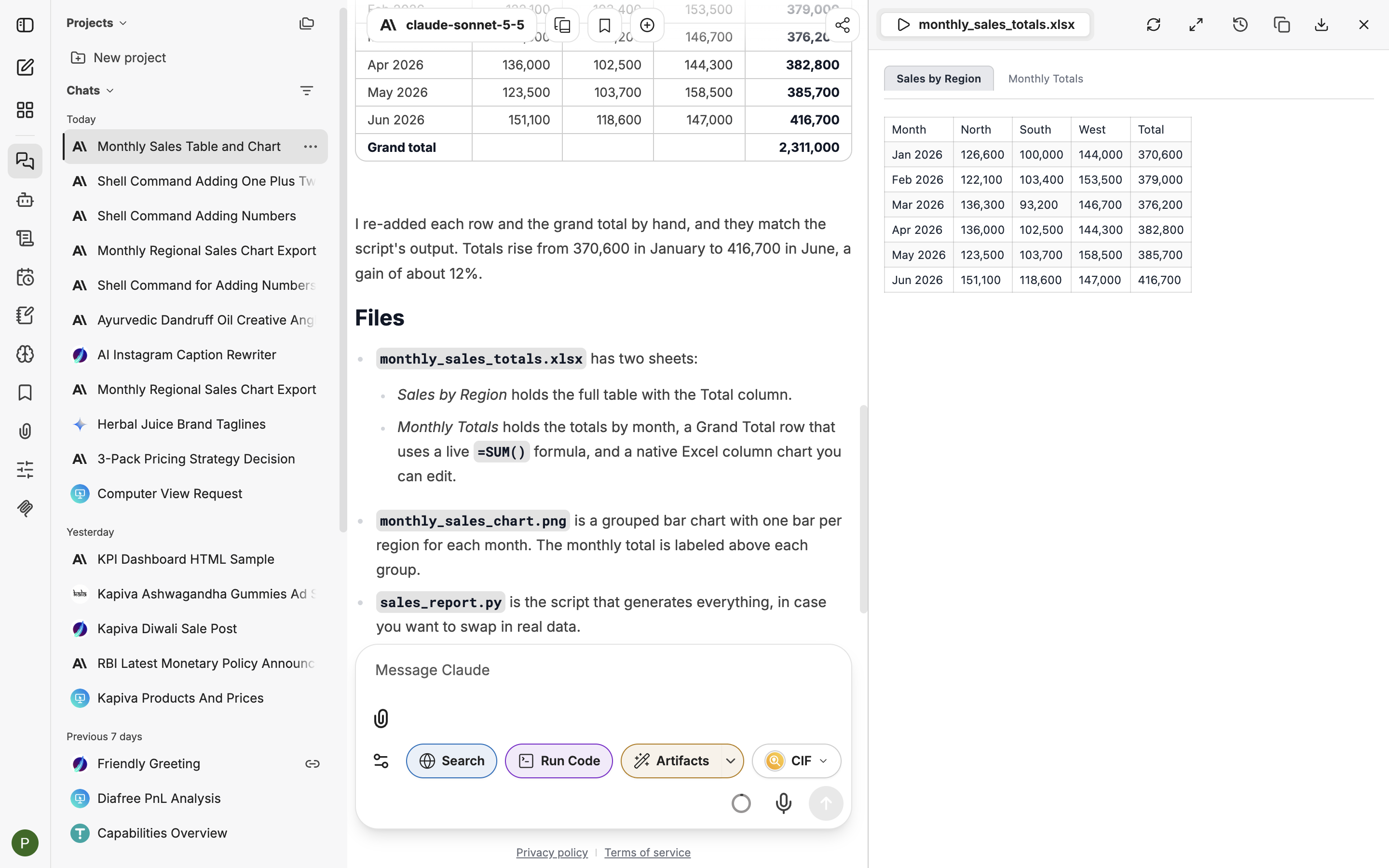Collapse the Chats section chevron
The width and height of the screenshot is (1389, 868).
click(x=110, y=91)
